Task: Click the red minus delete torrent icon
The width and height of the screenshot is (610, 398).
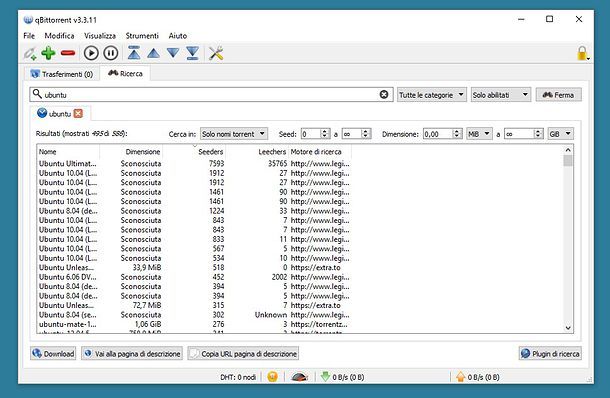Action: tap(68, 53)
